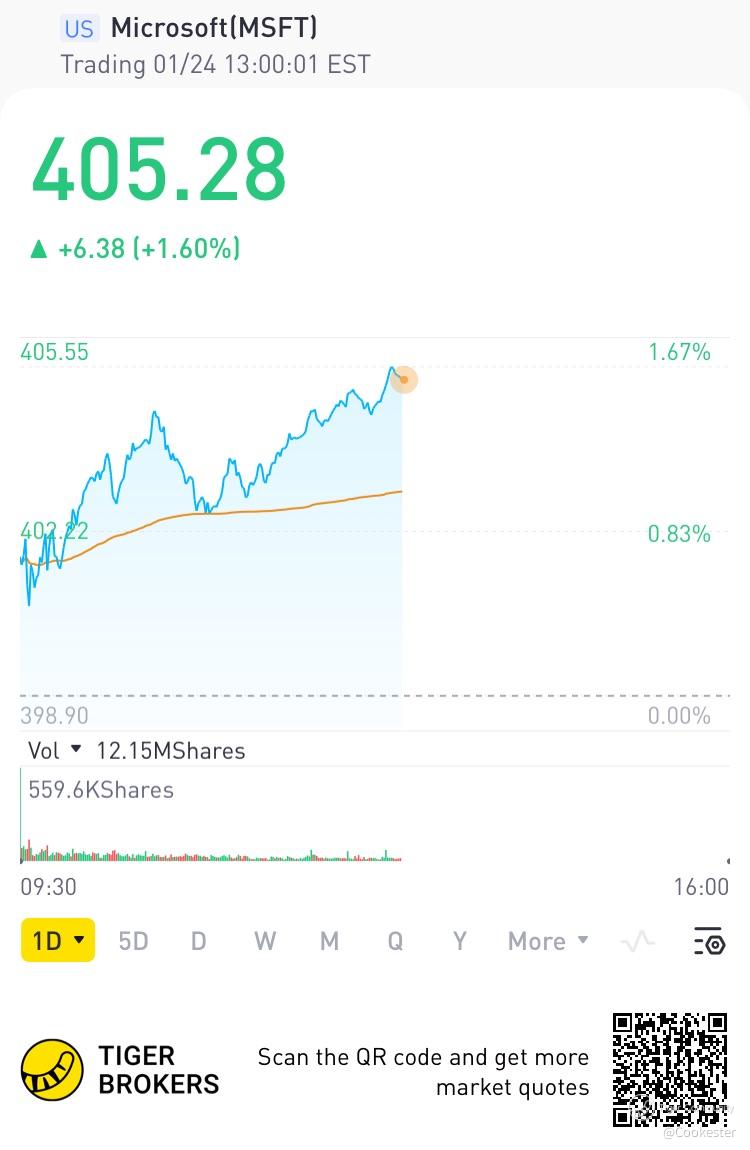This screenshot has width=750, height=1150.
Task: Open the Vol indicator dropdown
Action: (x=53, y=751)
